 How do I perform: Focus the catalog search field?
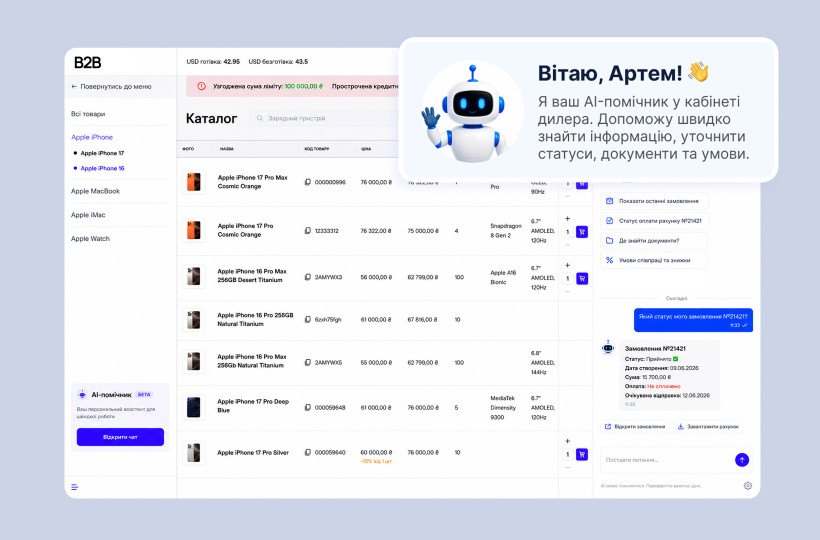(325, 119)
